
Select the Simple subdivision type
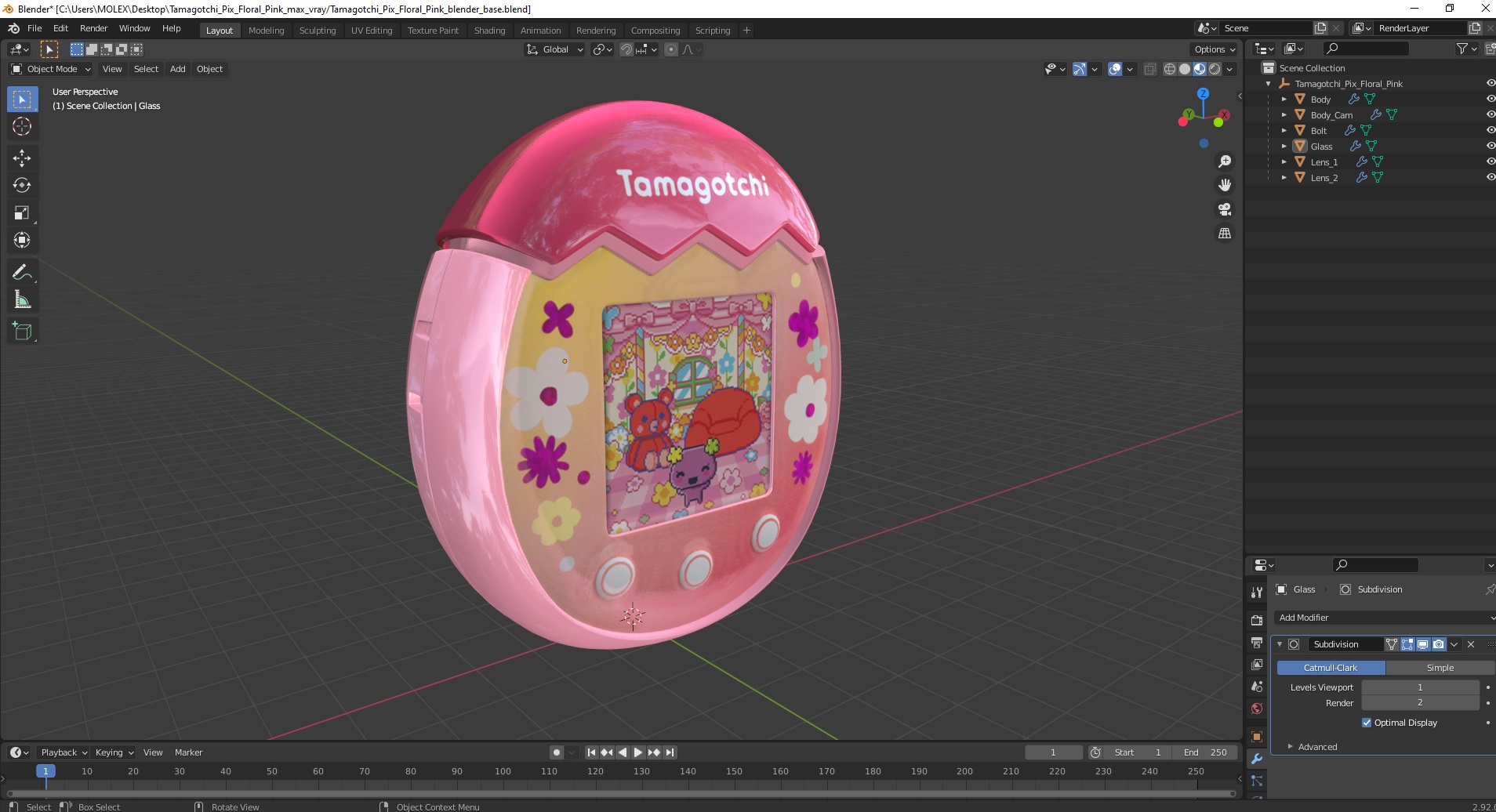coord(1440,668)
